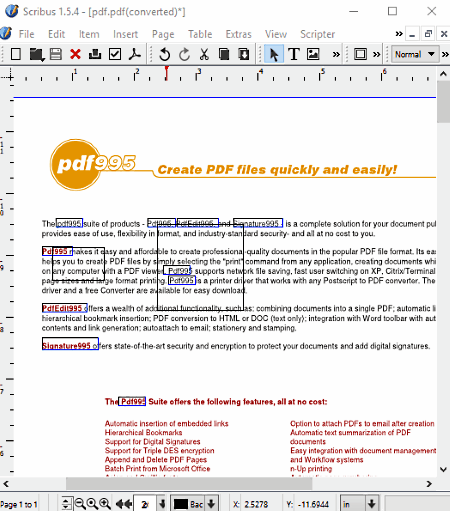The height and width of the screenshot is (511, 450).
Task: Open the View menu
Action: (x=276, y=34)
